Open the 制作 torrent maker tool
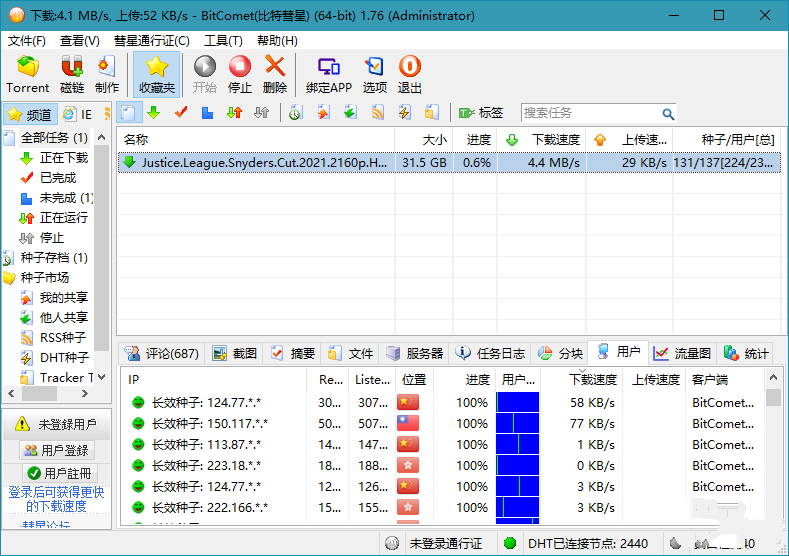 107,75
